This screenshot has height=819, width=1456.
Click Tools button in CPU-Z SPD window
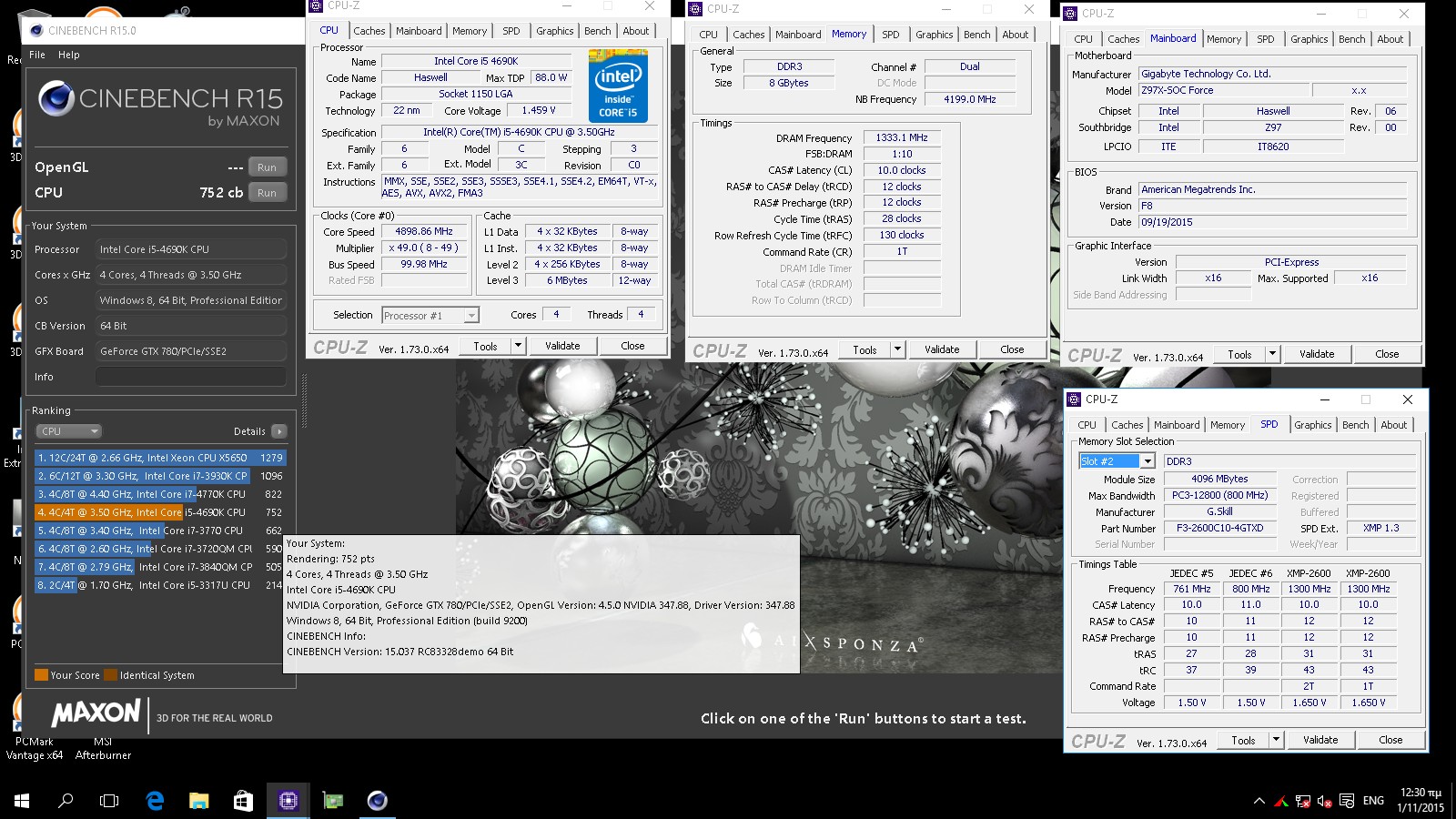(x=1243, y=740)
